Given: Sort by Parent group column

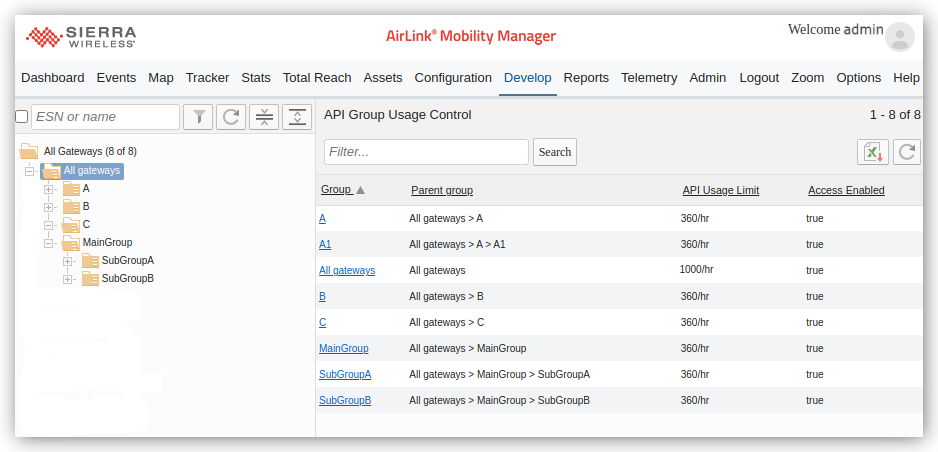Looking at the screenshot, I should 442,190.
